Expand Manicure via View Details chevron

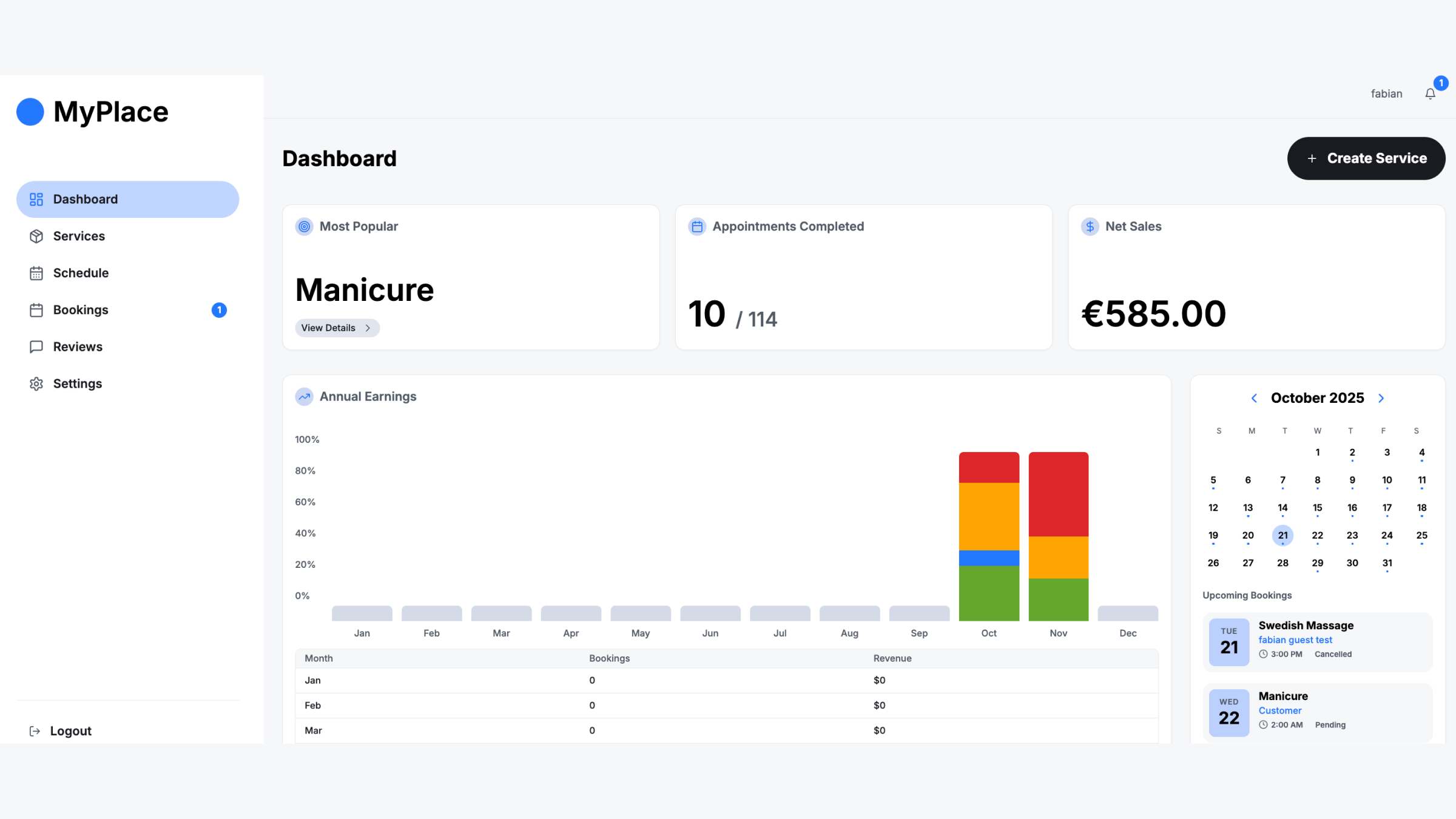(368, 328)
